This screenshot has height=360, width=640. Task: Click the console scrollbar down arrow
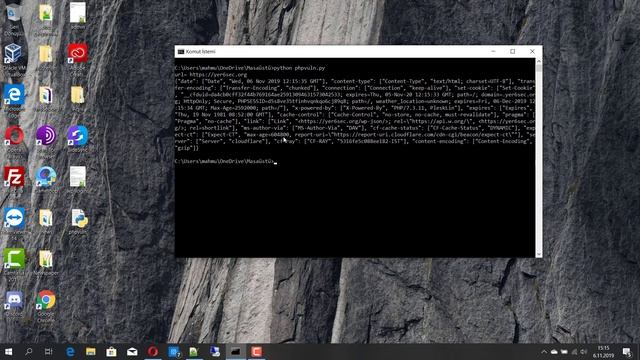(539, 254)
